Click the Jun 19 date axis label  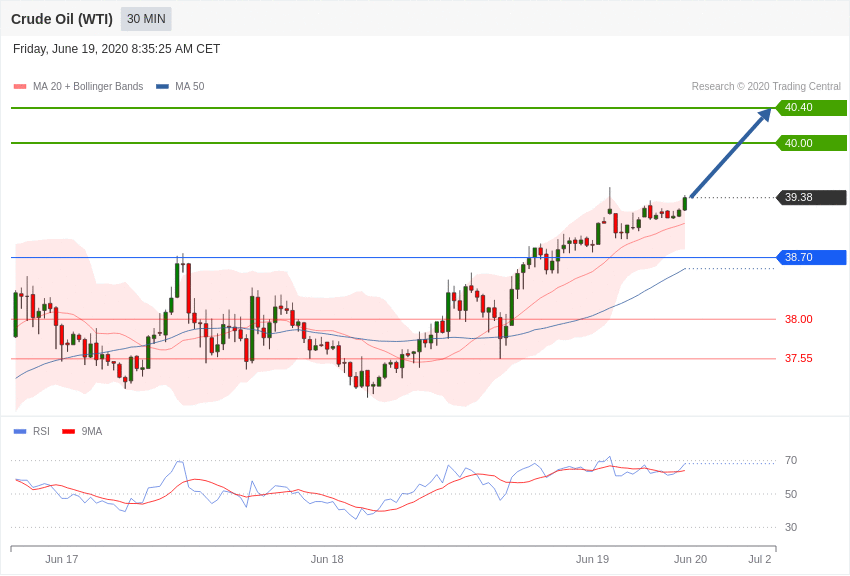point(593,559)
